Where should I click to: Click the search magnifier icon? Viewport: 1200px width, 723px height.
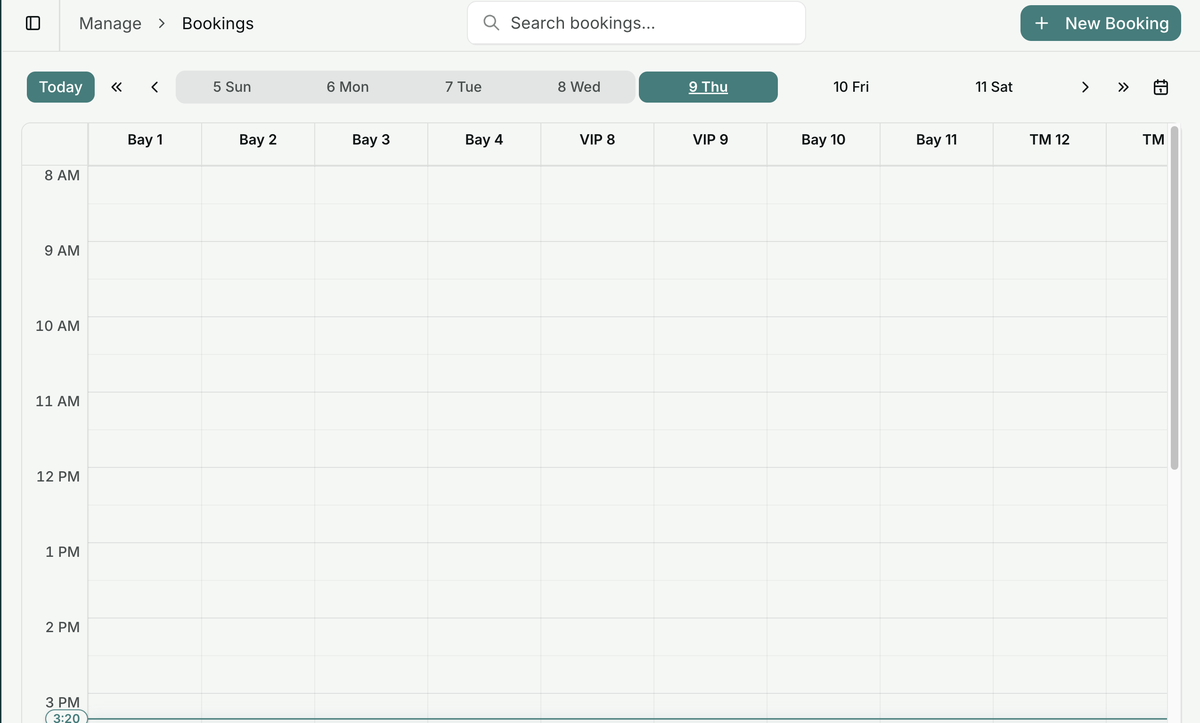491,23
